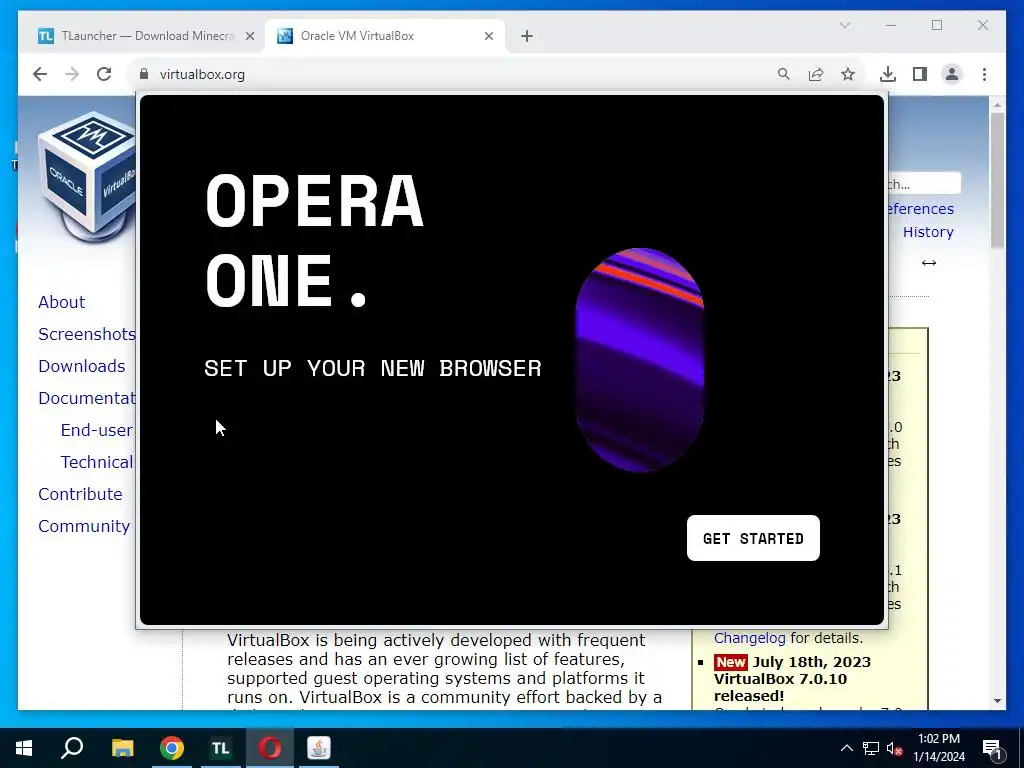The image size is (1024, 768).
Task: Visit the Contribute link
Action: tap(80, 494)
